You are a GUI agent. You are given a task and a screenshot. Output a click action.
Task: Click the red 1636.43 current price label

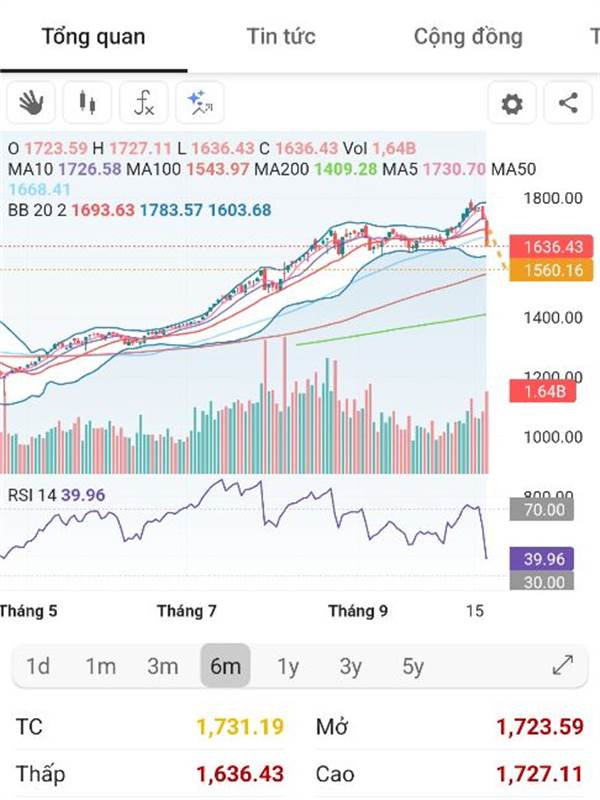click(x=544, y=247)
